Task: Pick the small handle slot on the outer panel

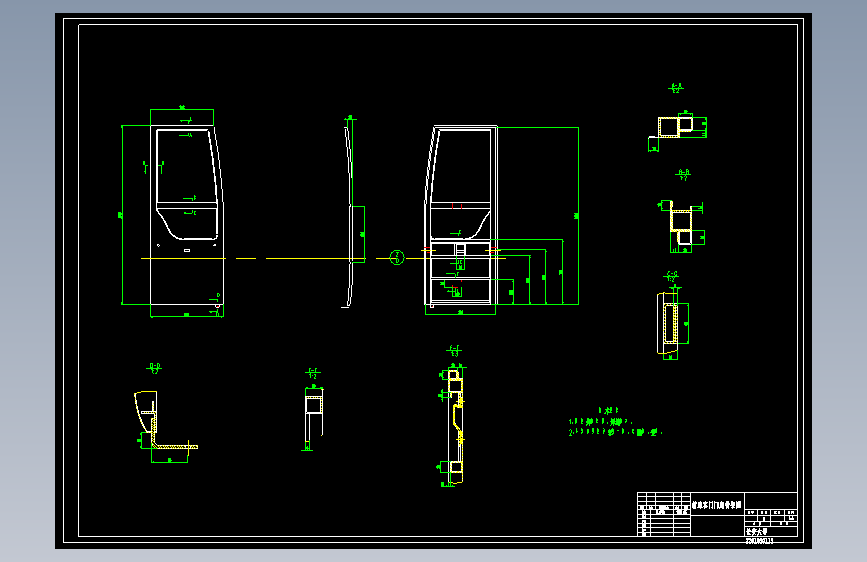Action: click(187, 251)
